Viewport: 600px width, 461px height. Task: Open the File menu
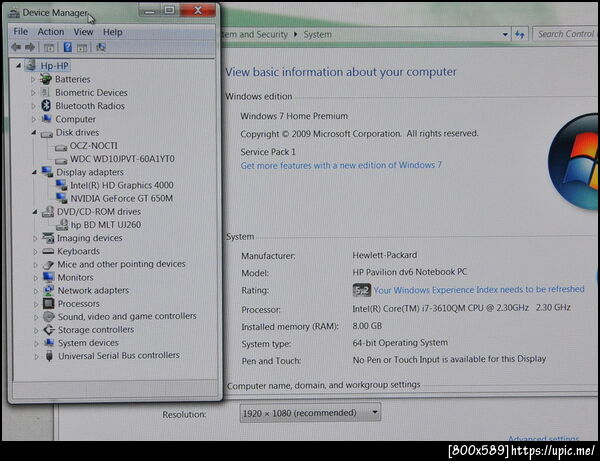click(x=21, y=31)
